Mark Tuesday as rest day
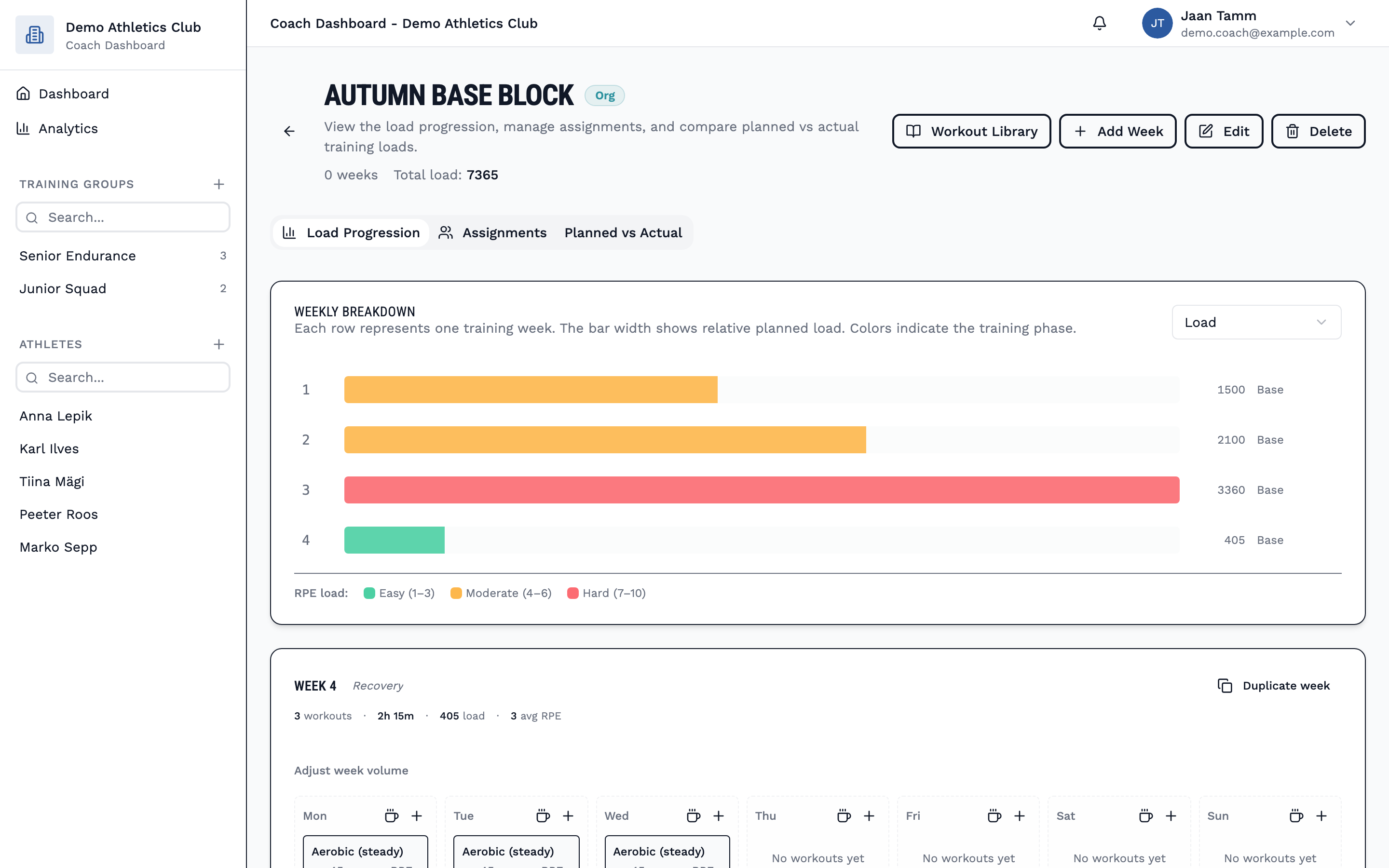Viewport: 1389px width, 868px height. 543,816
